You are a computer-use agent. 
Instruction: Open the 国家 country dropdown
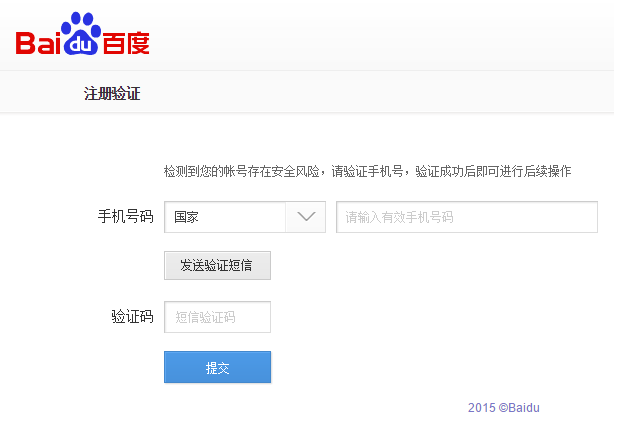click(x=244, y=217)
